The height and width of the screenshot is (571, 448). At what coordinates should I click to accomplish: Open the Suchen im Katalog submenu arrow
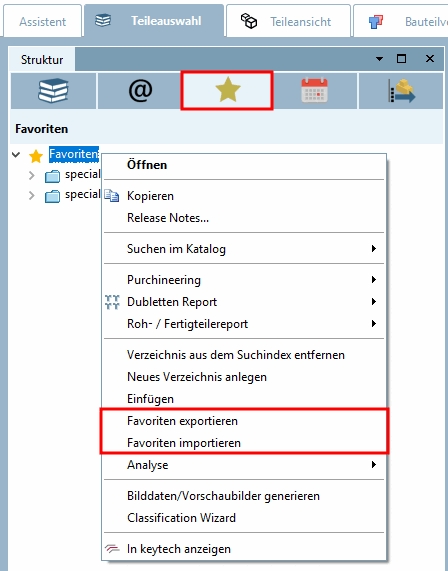(x=373, y=248)
